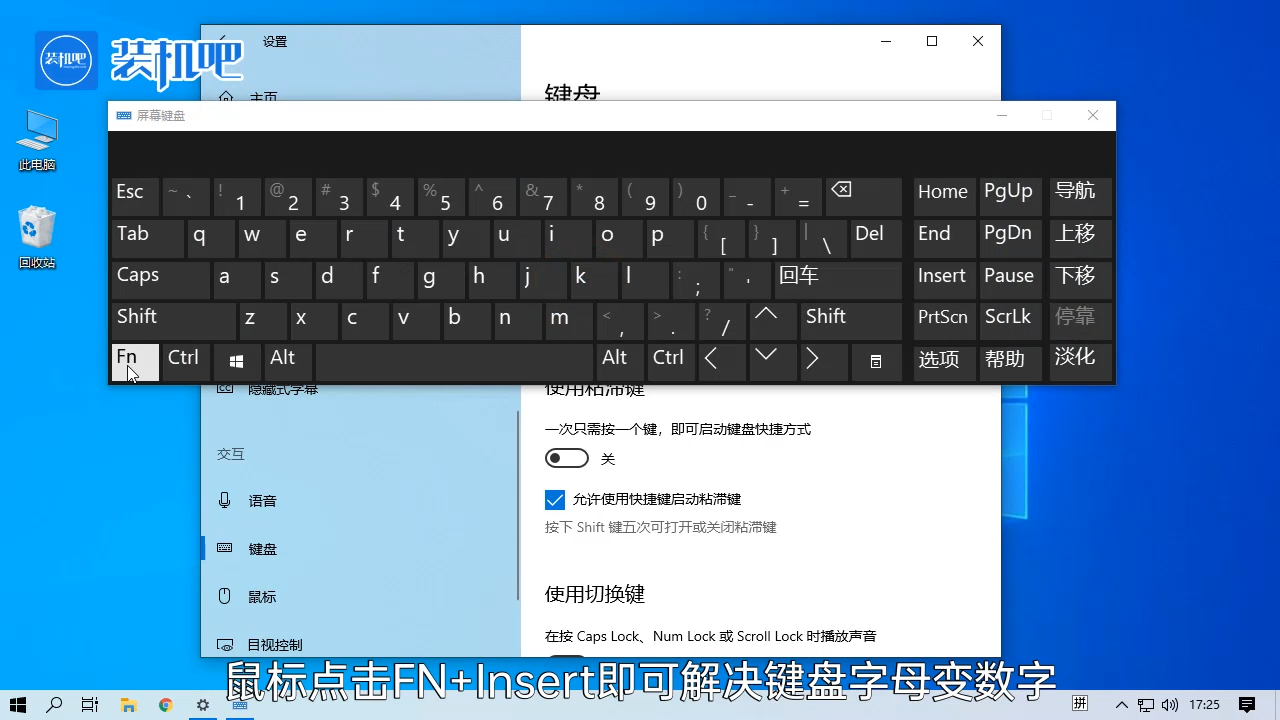Open Google Chrome from the taskbar
This screenshot has width=1280, height=720.
tap(165, 705)
